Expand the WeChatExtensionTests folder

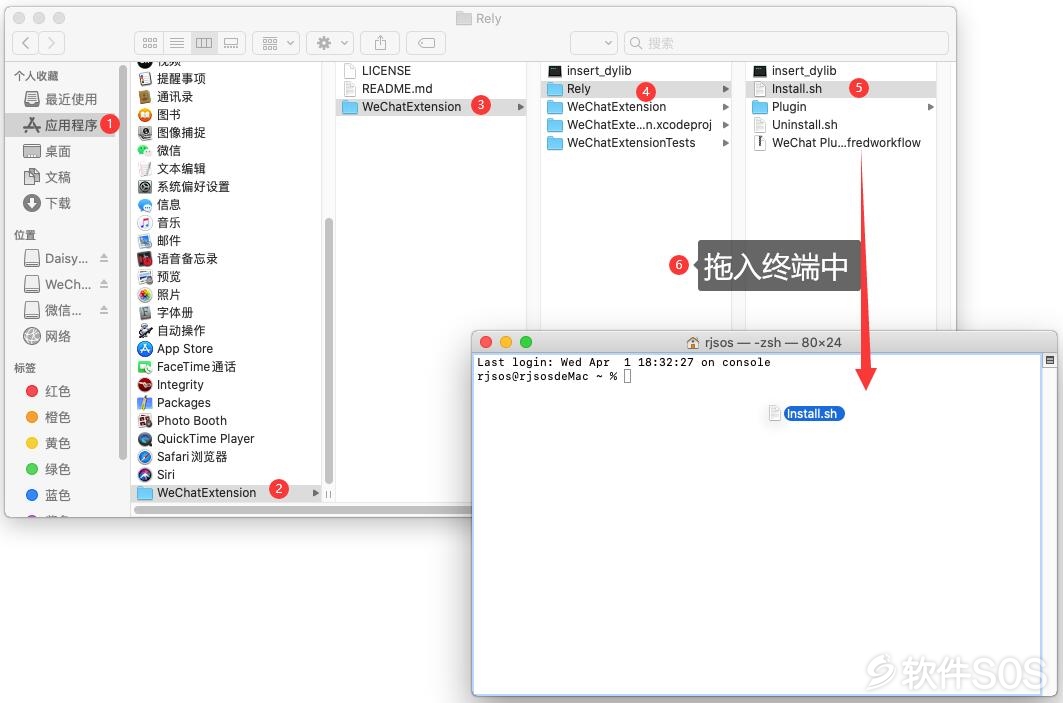tap(725, 142)
